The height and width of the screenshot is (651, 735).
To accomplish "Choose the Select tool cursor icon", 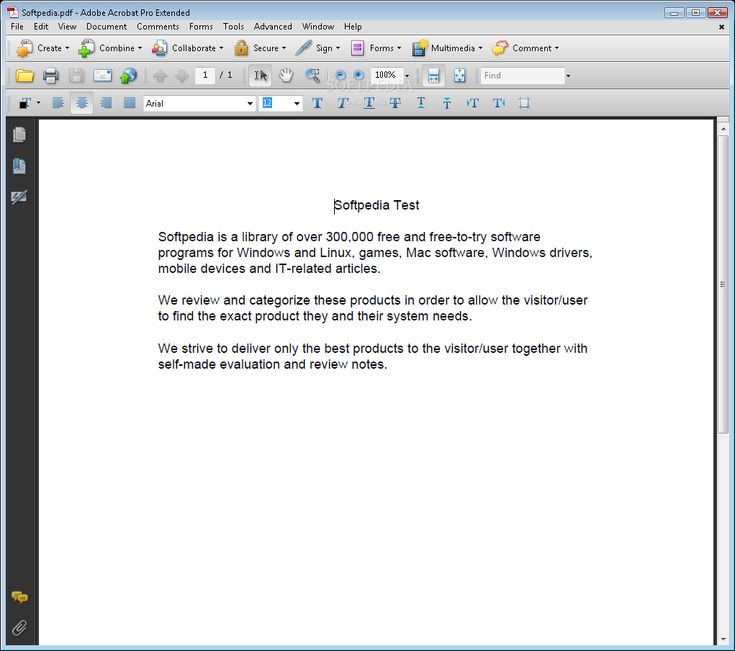I will tap(260, 75).
